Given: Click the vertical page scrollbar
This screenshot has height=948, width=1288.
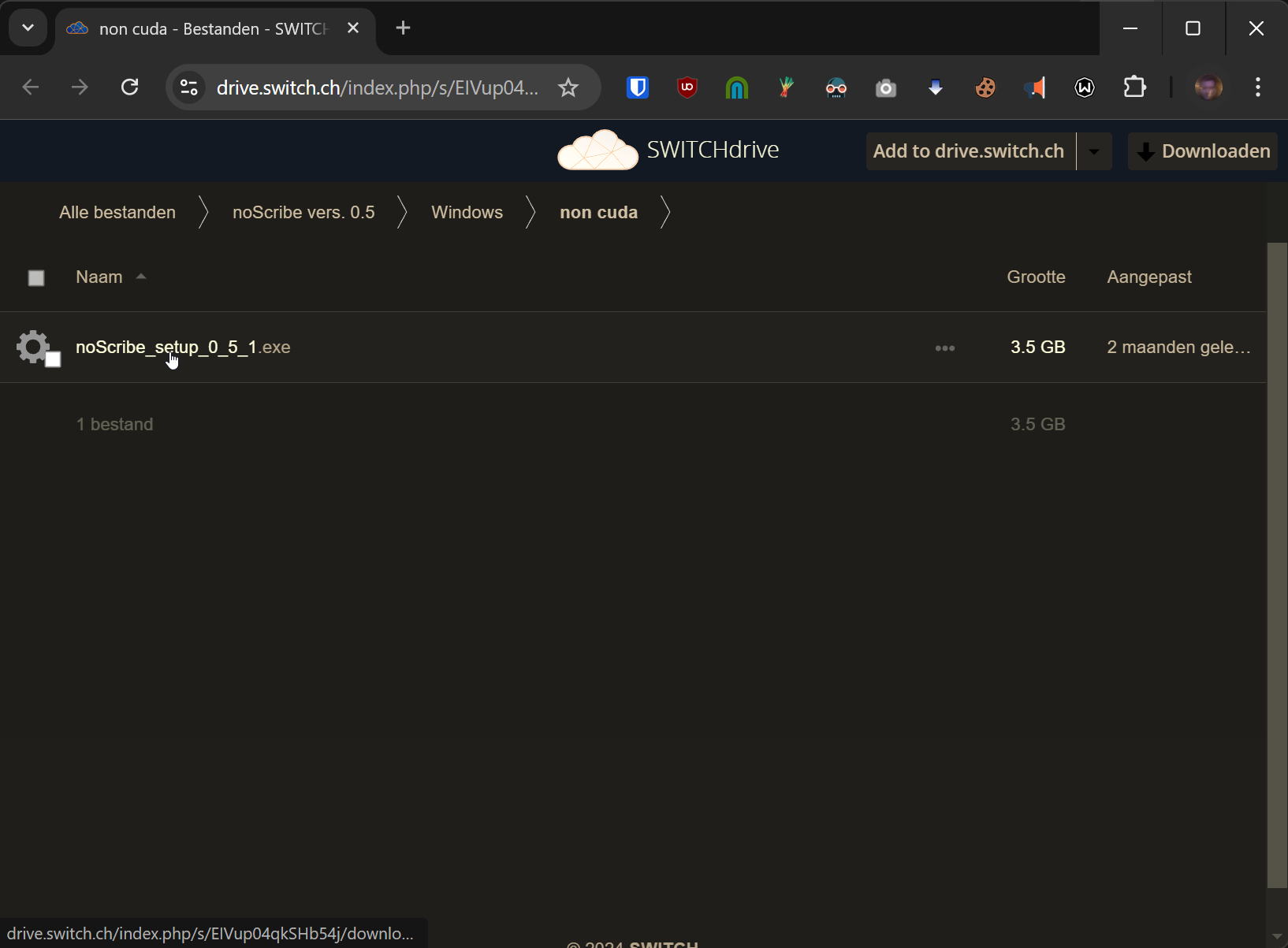Looking at the screenshot, I should pos(1276,552).
